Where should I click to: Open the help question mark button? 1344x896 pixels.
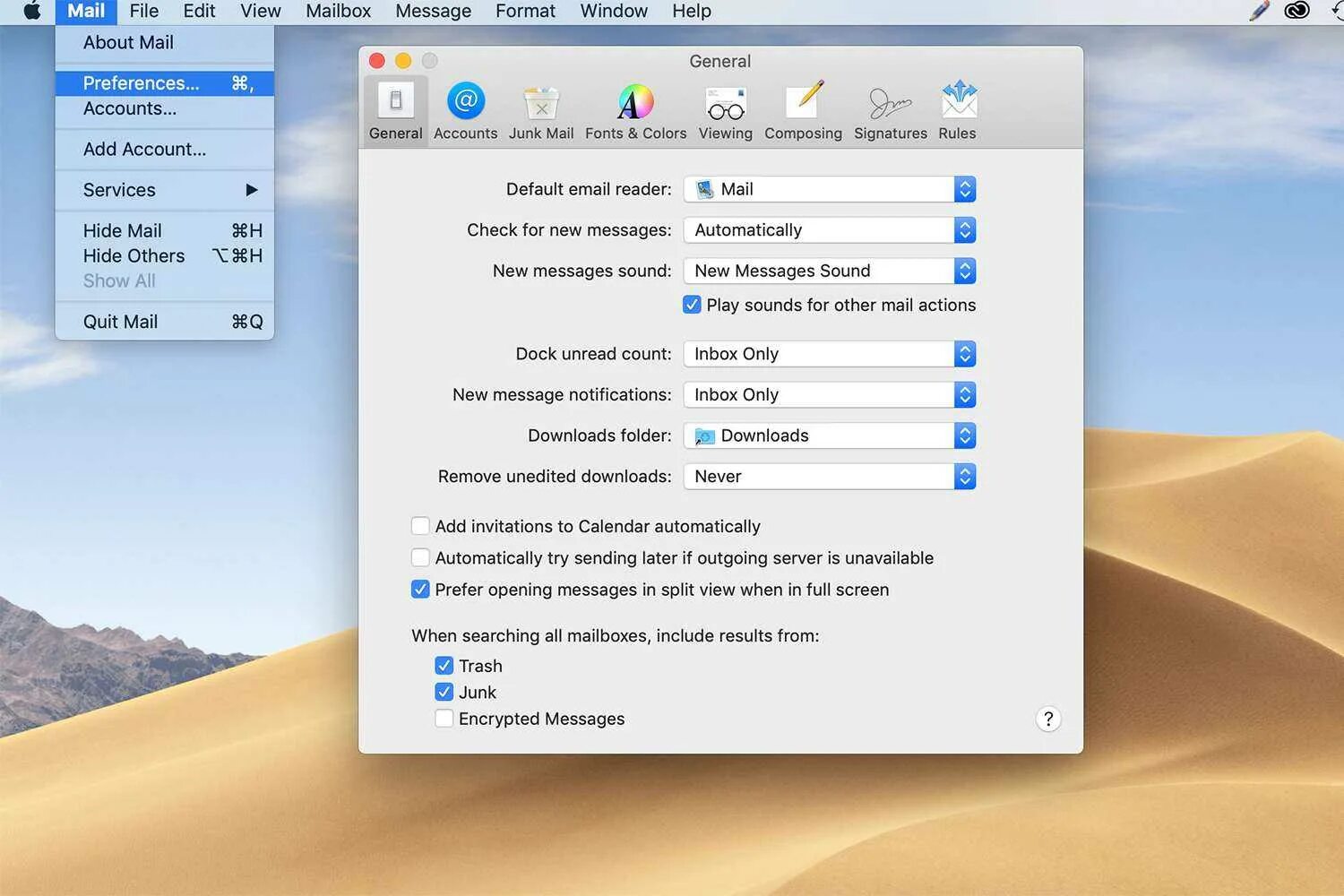[1048, 719]
